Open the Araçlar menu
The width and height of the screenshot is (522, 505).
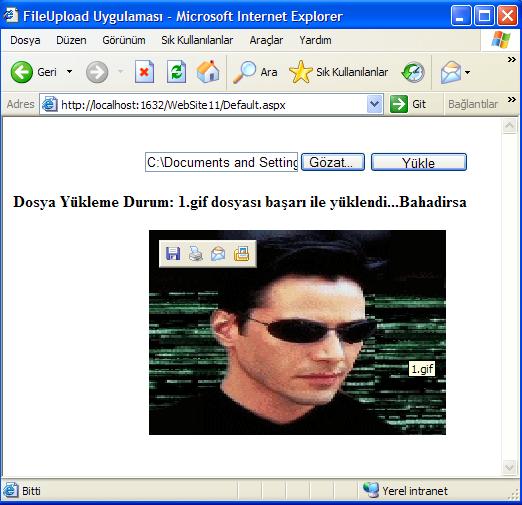(x=266, y=40)
